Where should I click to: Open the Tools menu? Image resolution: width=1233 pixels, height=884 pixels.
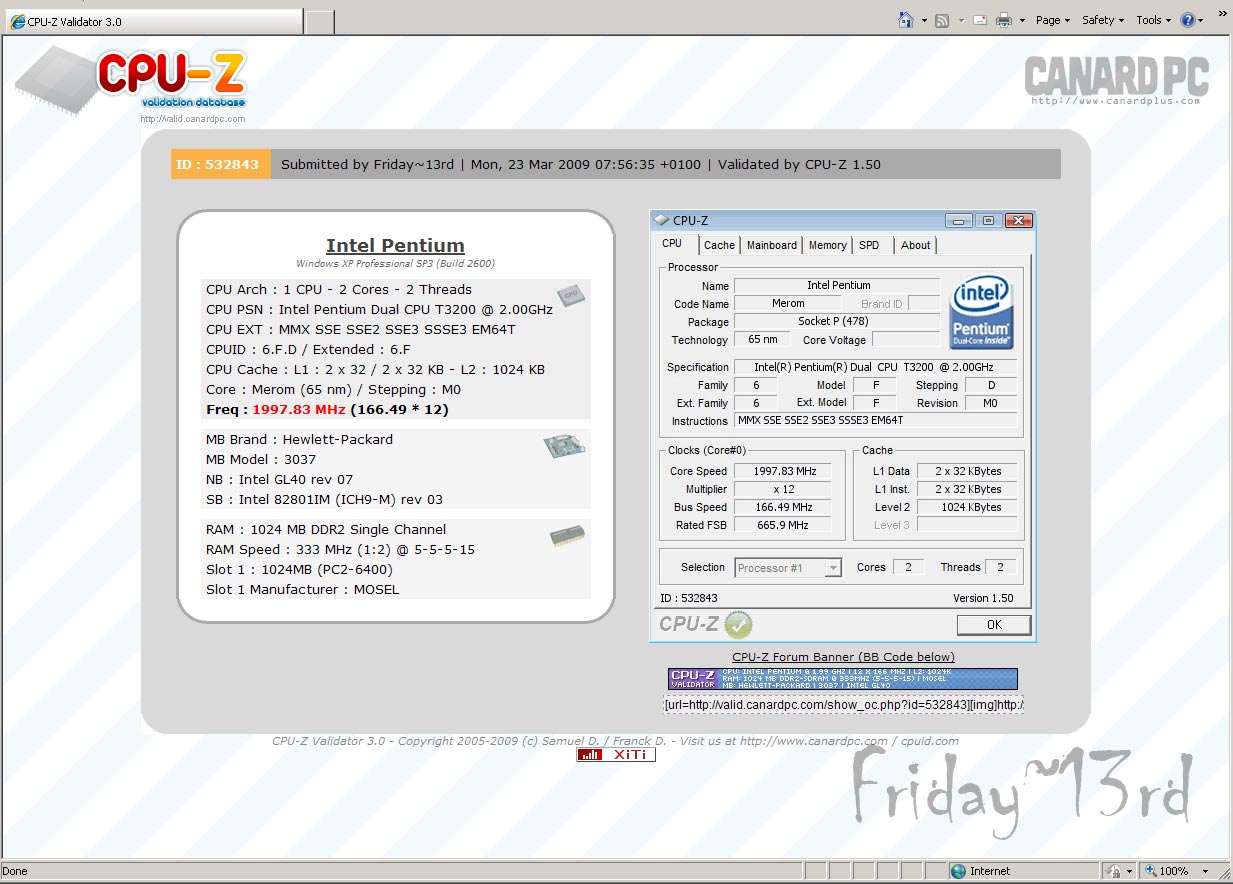(1154, 20)
